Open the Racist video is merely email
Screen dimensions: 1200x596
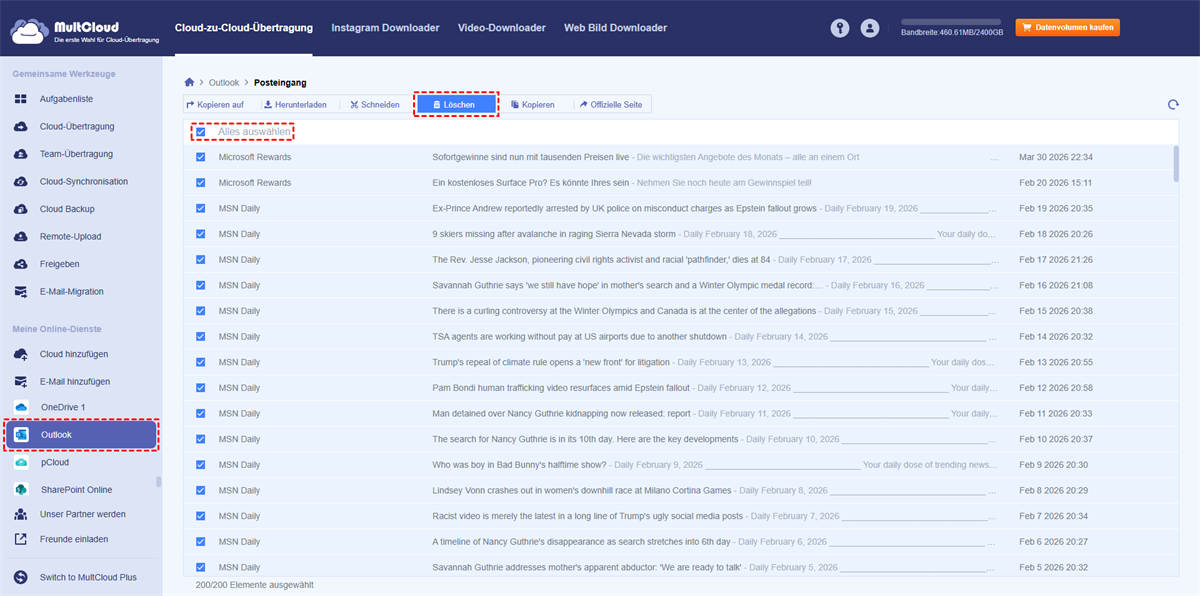[x=587, y=516]
